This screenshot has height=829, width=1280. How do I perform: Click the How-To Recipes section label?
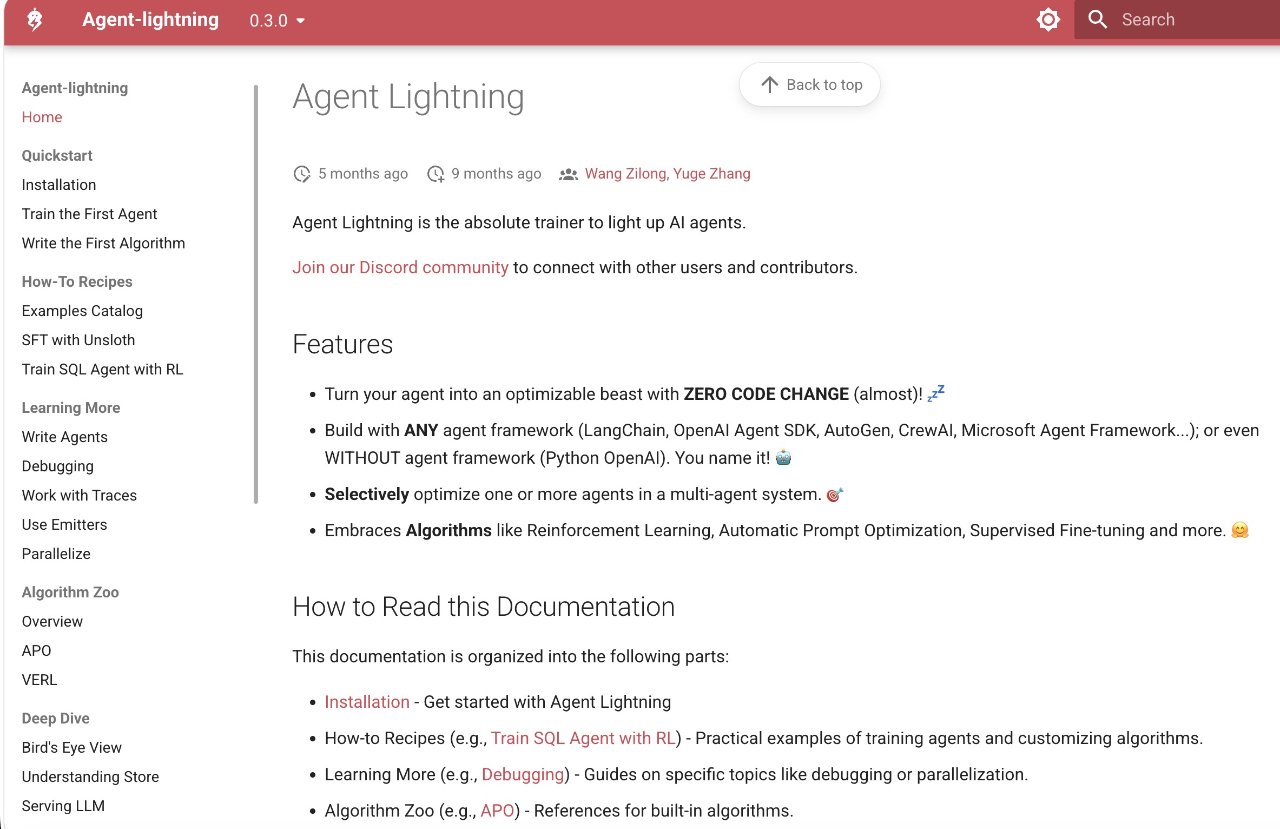[x=77, y=282]
